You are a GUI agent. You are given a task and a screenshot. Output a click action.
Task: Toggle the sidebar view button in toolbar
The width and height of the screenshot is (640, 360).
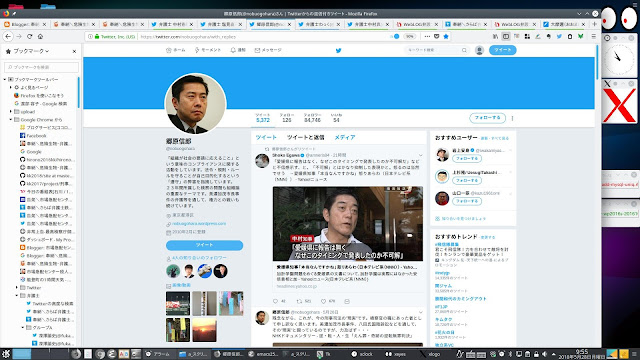pos(506,36)
